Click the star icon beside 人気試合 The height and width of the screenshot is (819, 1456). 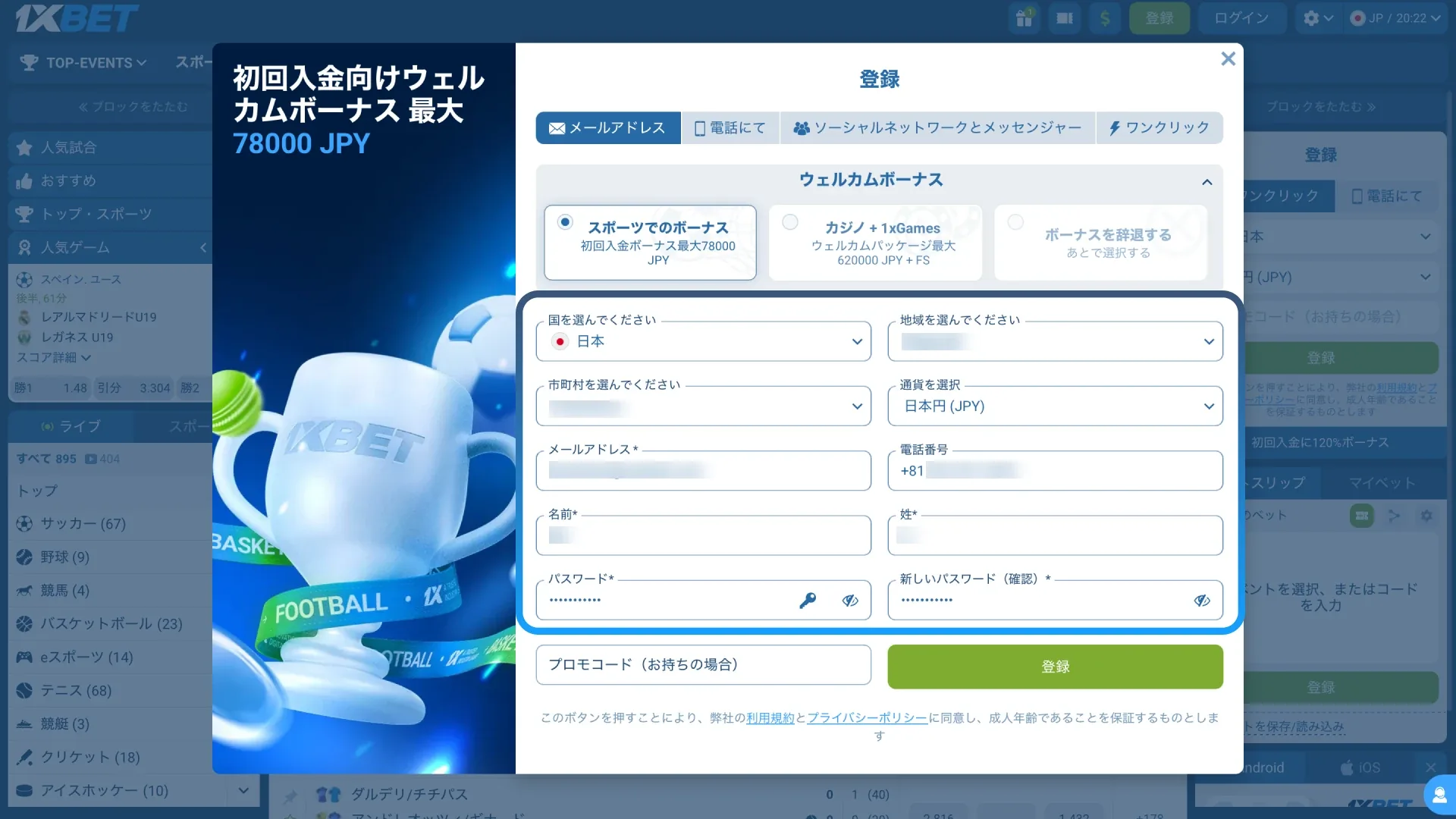(24, 148)
